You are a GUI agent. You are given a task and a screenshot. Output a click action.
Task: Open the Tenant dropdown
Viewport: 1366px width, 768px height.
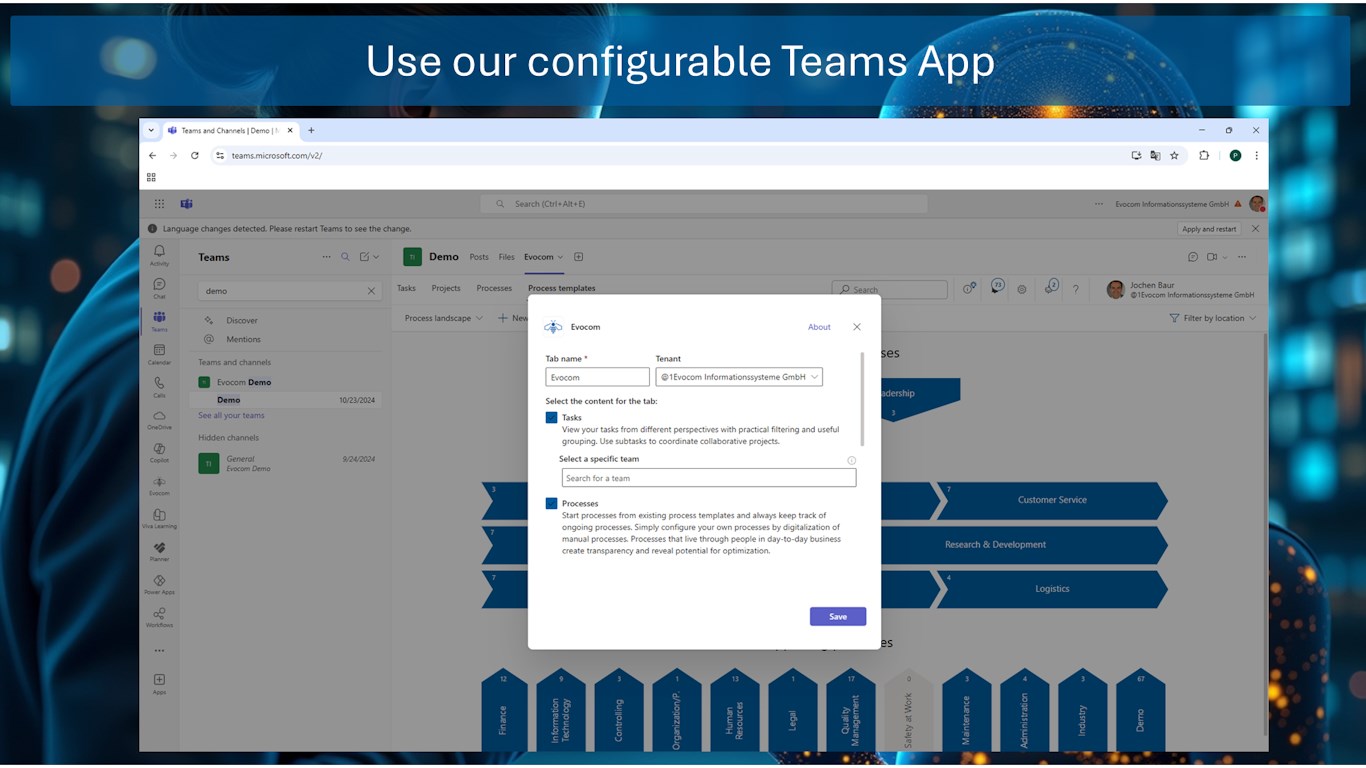point(739,377)
